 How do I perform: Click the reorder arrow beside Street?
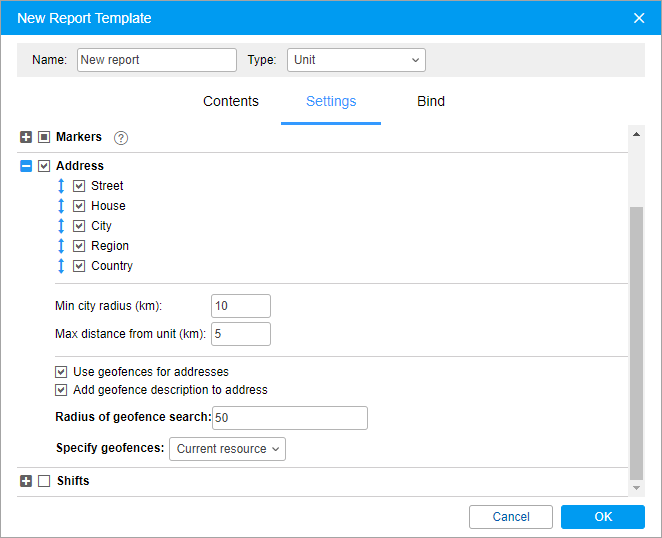(x=61, y=186)
